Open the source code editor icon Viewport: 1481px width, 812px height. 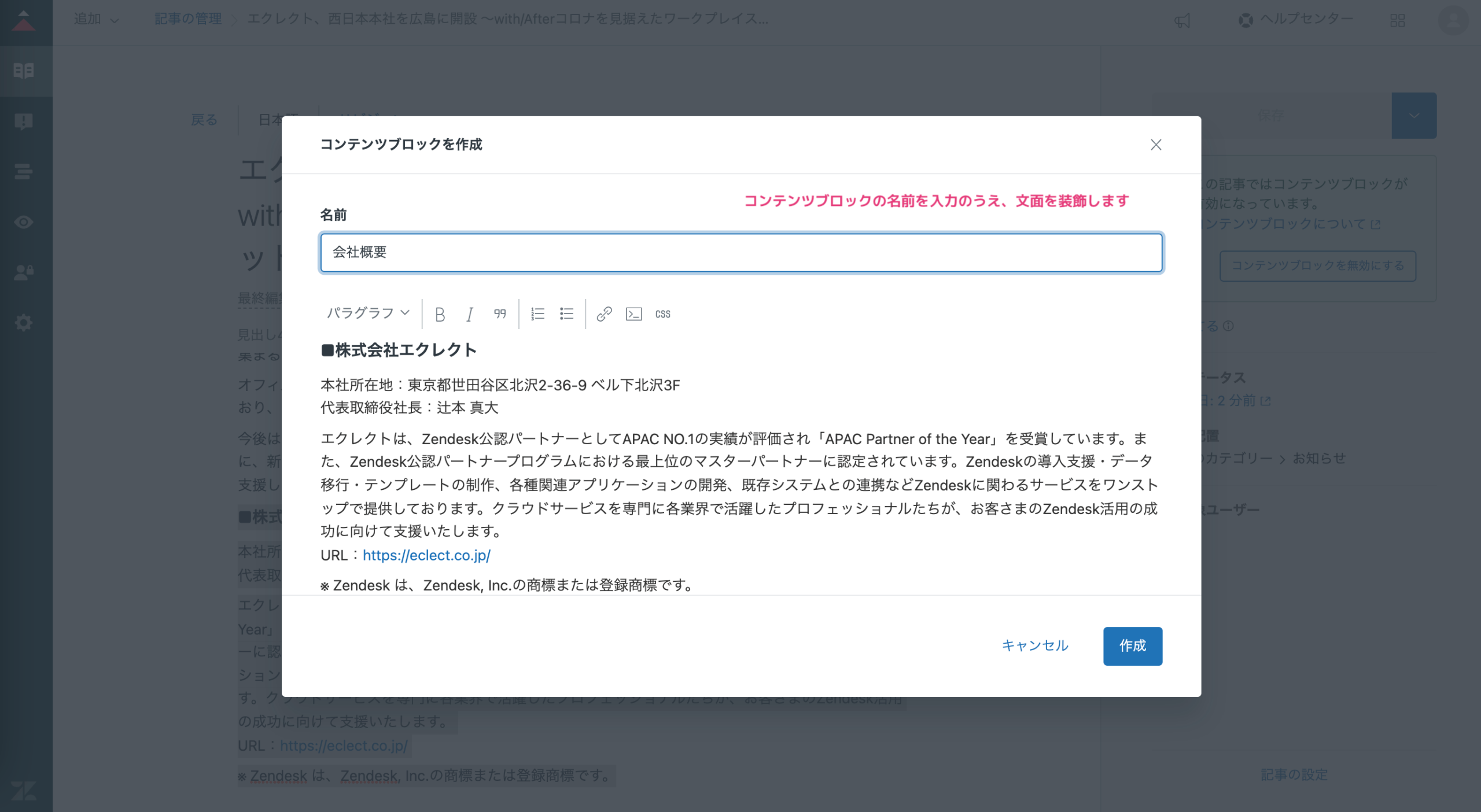[x=633, y=314]
